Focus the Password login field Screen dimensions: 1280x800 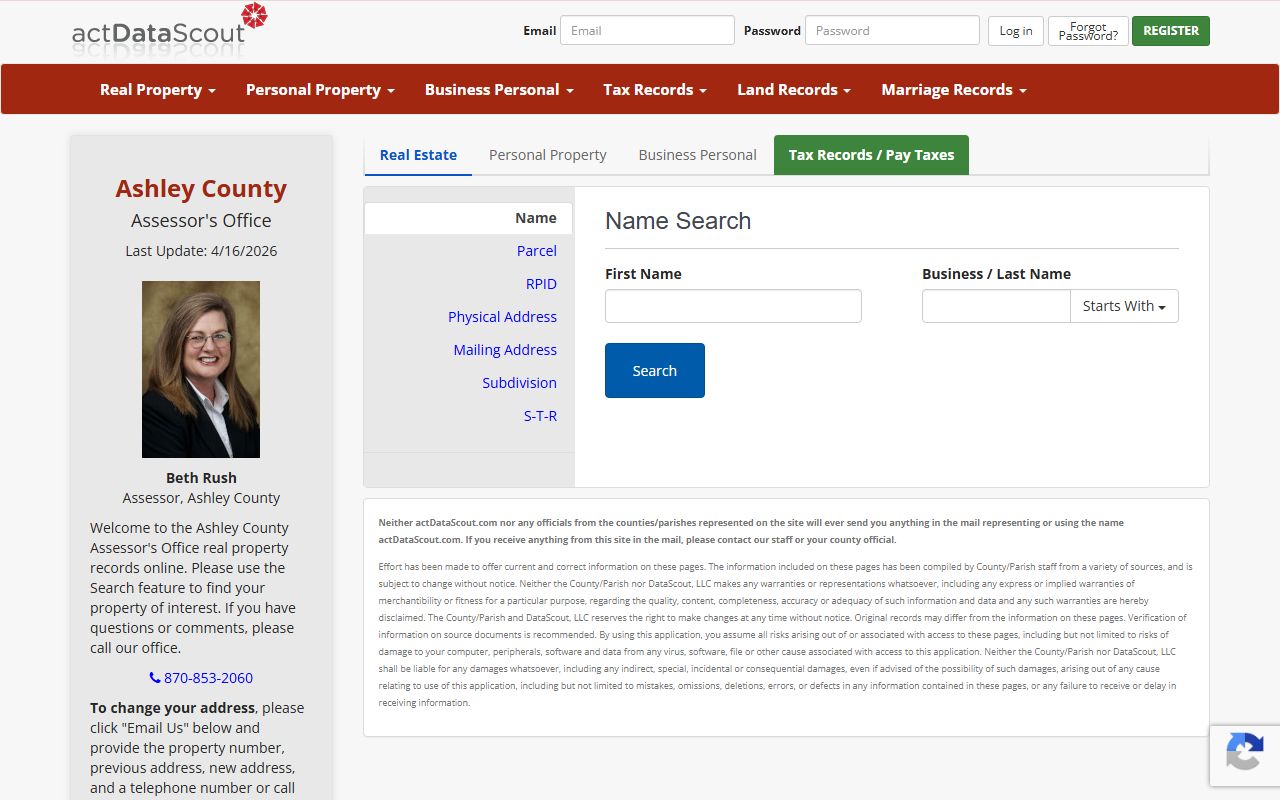click(x=892, y=30)
